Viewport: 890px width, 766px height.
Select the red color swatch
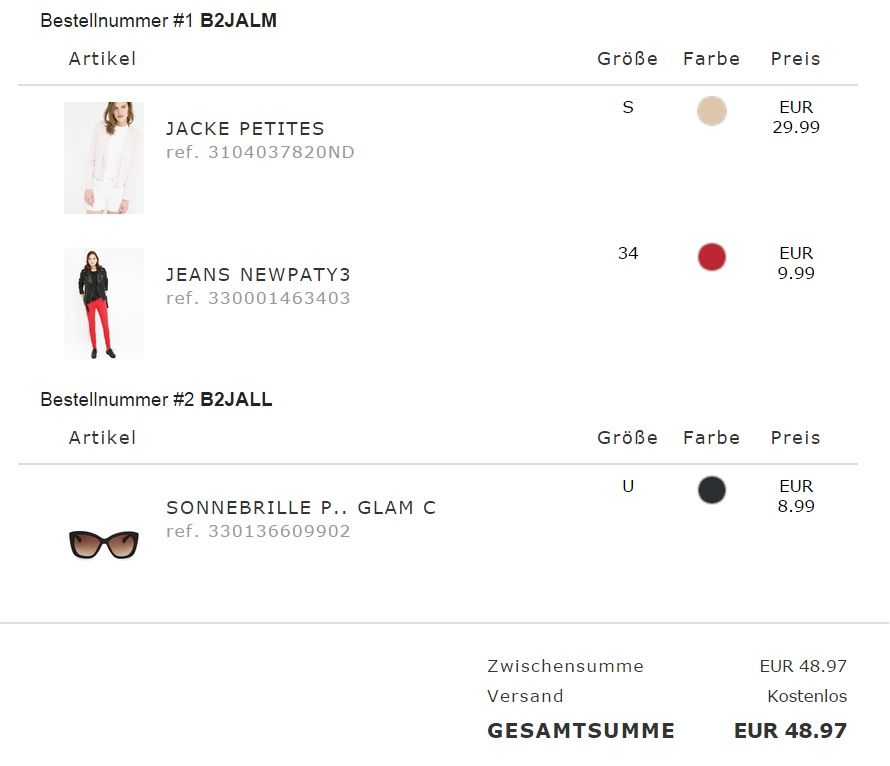click(712, 257)
